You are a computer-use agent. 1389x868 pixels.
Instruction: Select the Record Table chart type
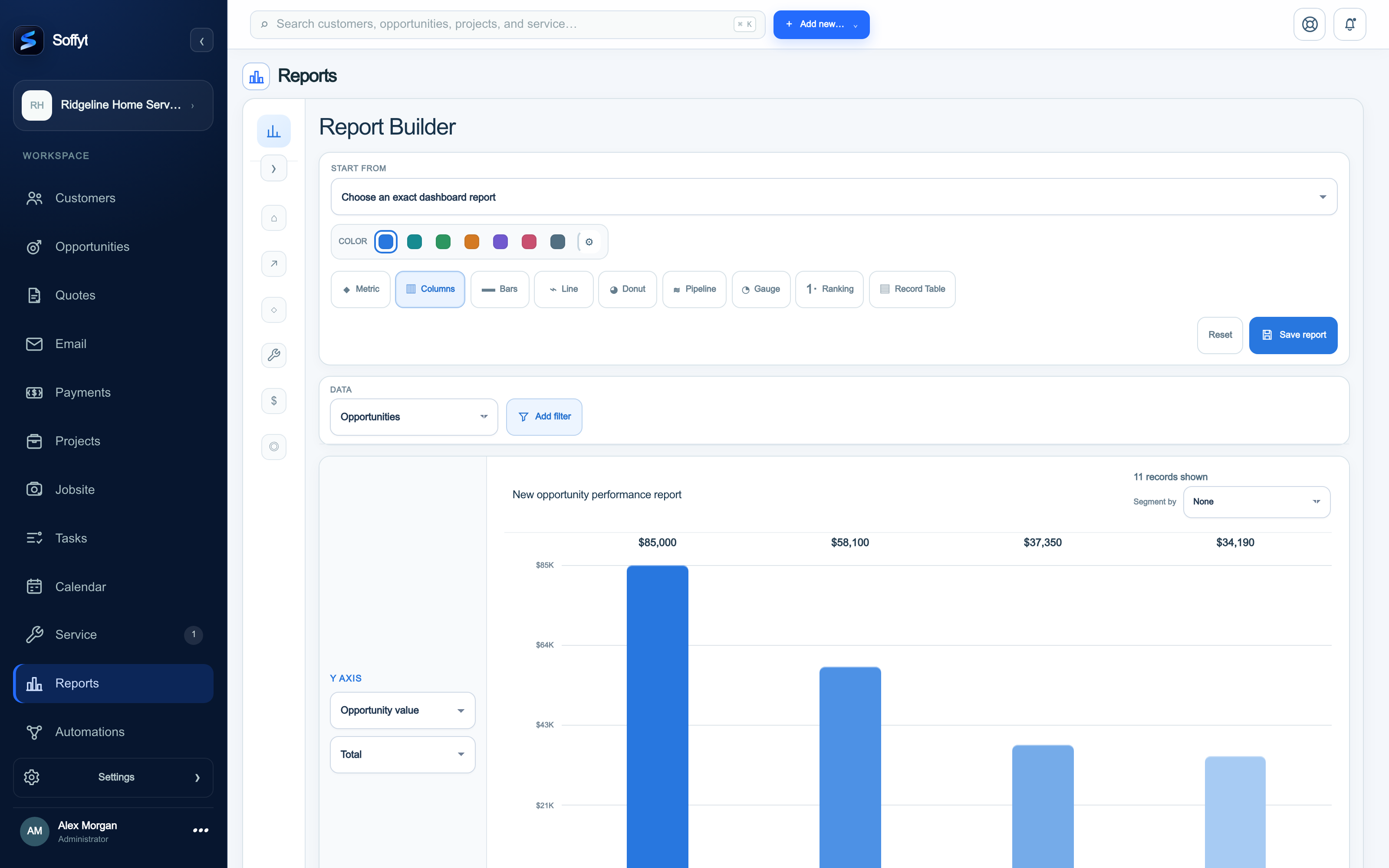coord(912,289)
